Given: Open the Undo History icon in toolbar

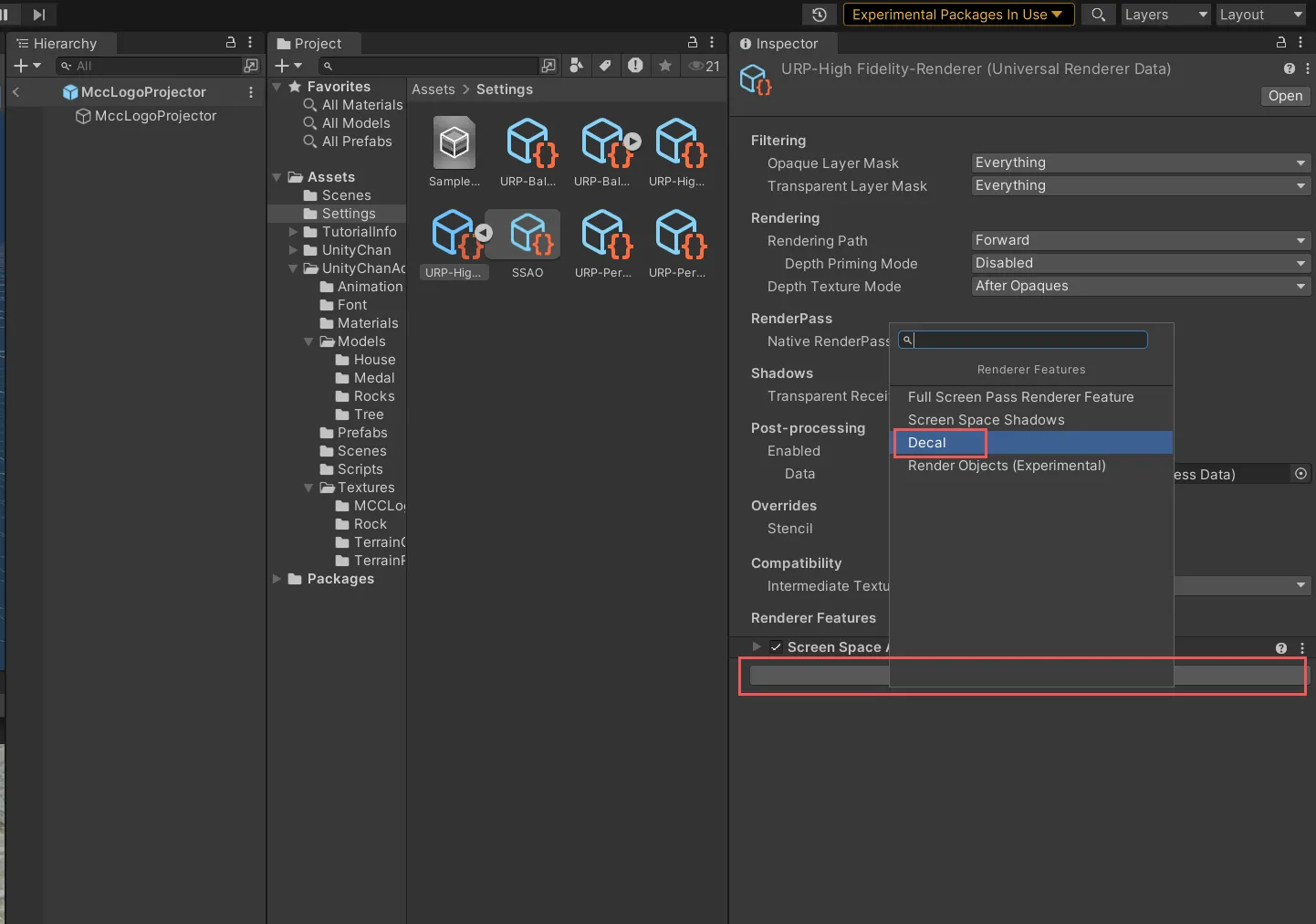Looking at the screenshot, I should click(819, 15).
